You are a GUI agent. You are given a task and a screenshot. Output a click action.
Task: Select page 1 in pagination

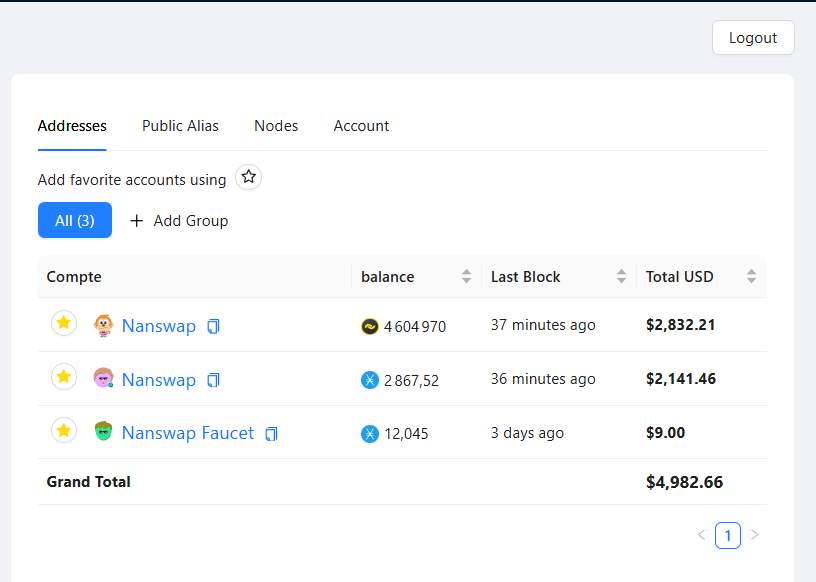click(728, 535)
